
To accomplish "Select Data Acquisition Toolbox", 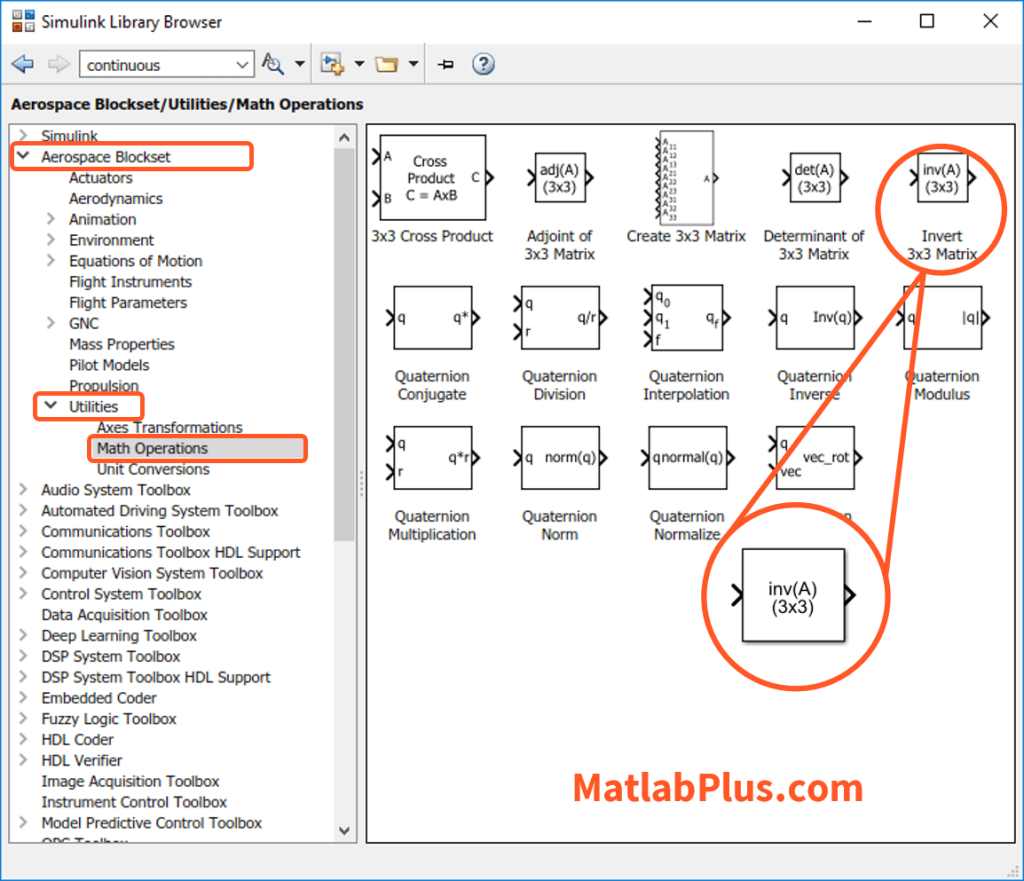I will click(124, 615).
